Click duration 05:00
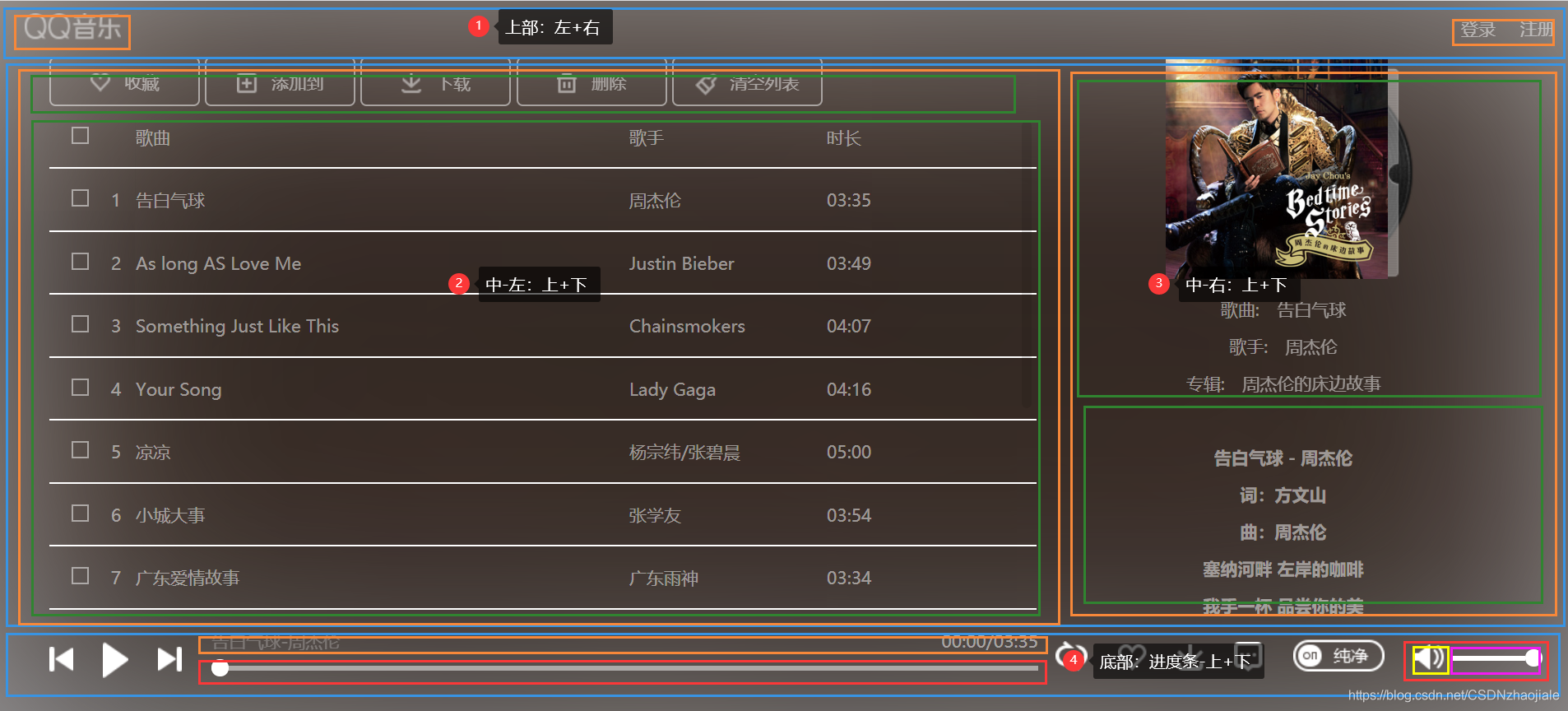1568x711 pixels. tap(849, 453)
